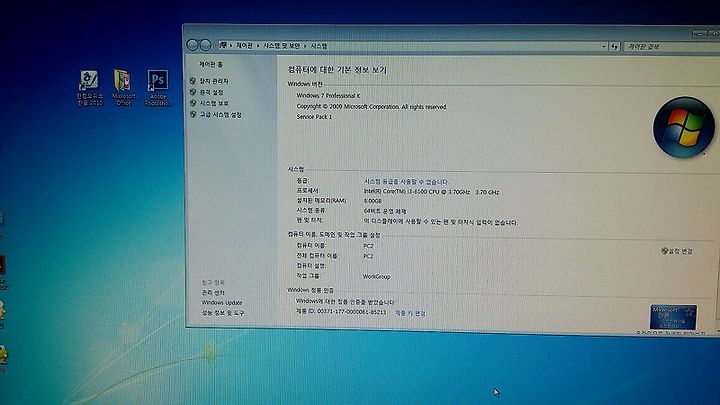Click the Intel Core i3-6100 processor value
Viewport: 720px width, 405px height.
click(x=431, y=191)
